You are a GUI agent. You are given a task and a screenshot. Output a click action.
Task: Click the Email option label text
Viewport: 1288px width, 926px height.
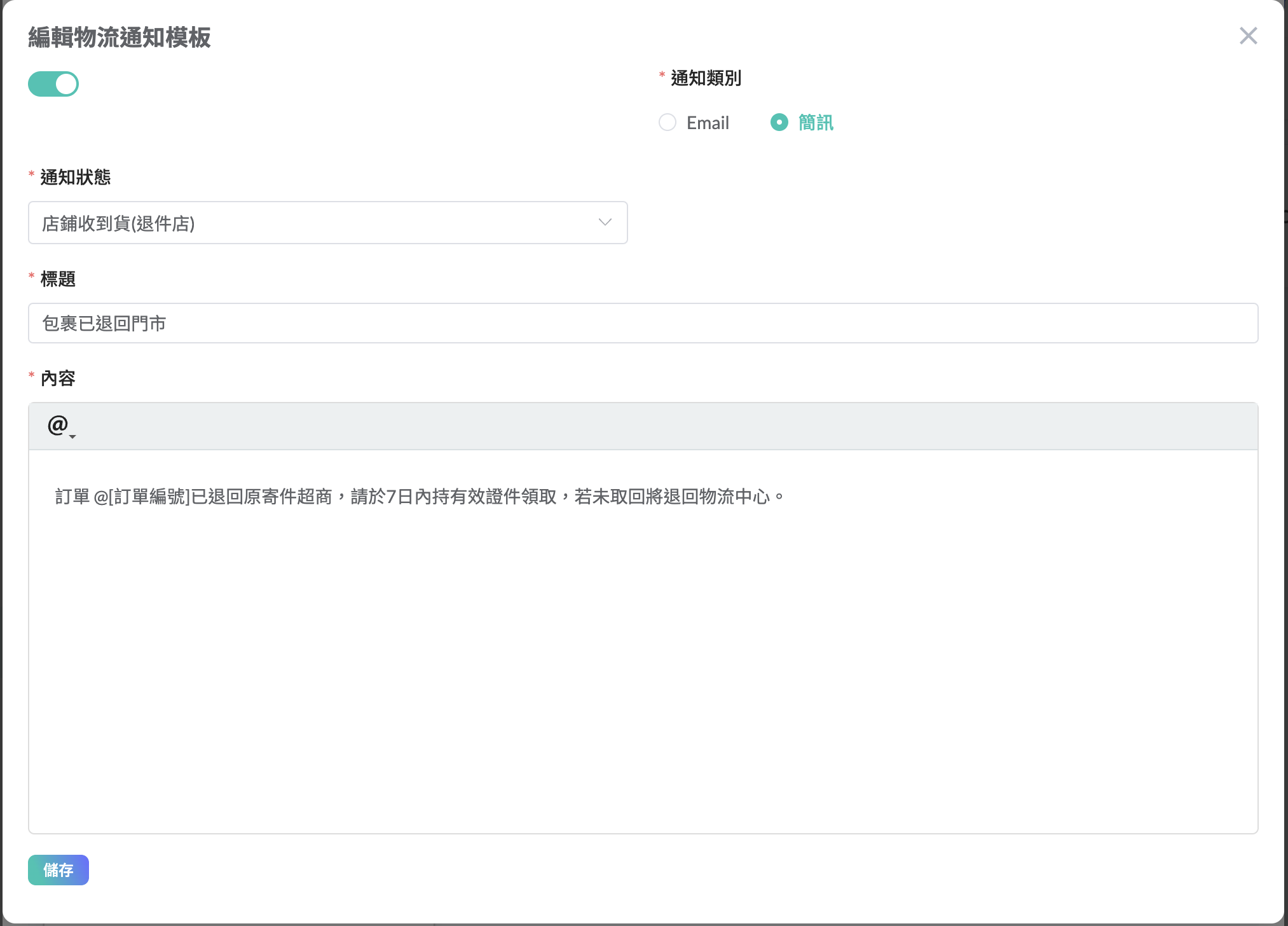coord(708,123)
